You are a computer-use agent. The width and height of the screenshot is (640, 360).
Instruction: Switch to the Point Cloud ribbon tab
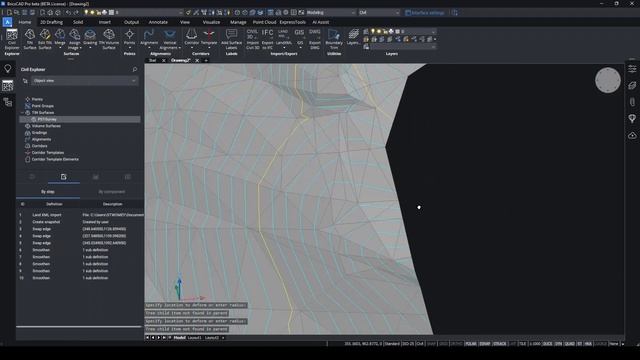(x=264, y=22)
